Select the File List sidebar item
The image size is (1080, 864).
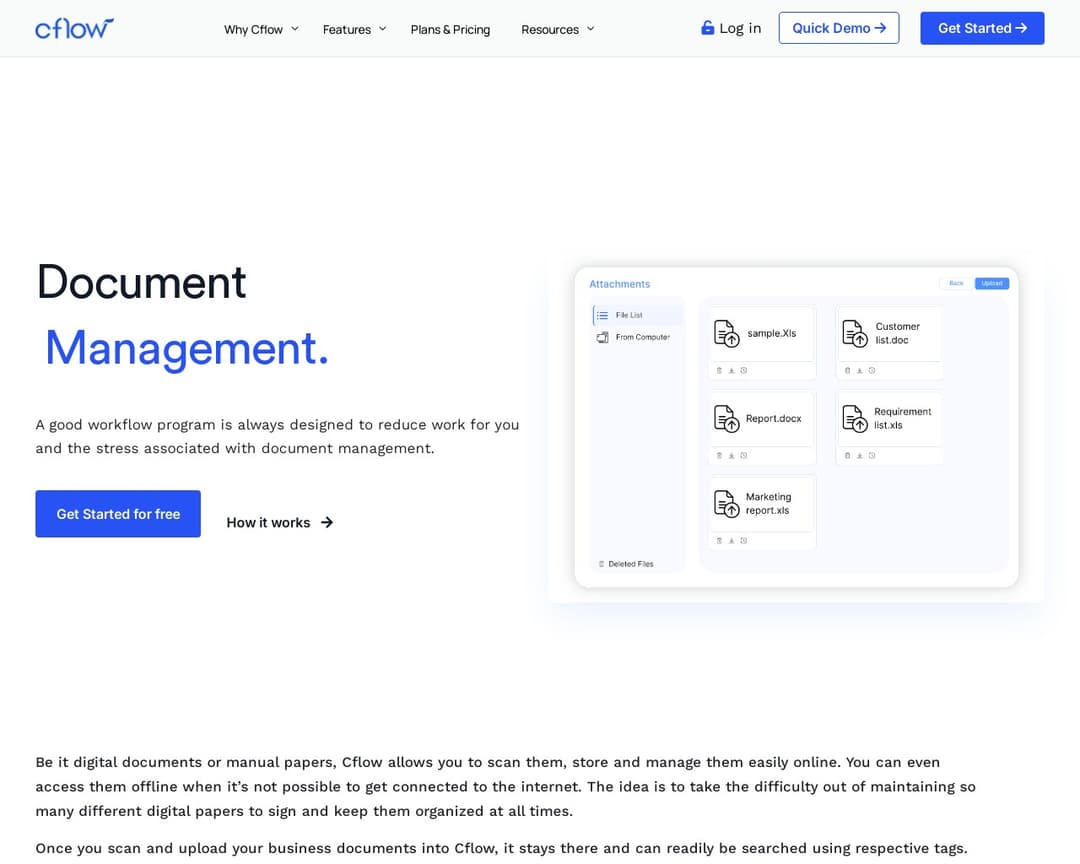click(638, 316)
